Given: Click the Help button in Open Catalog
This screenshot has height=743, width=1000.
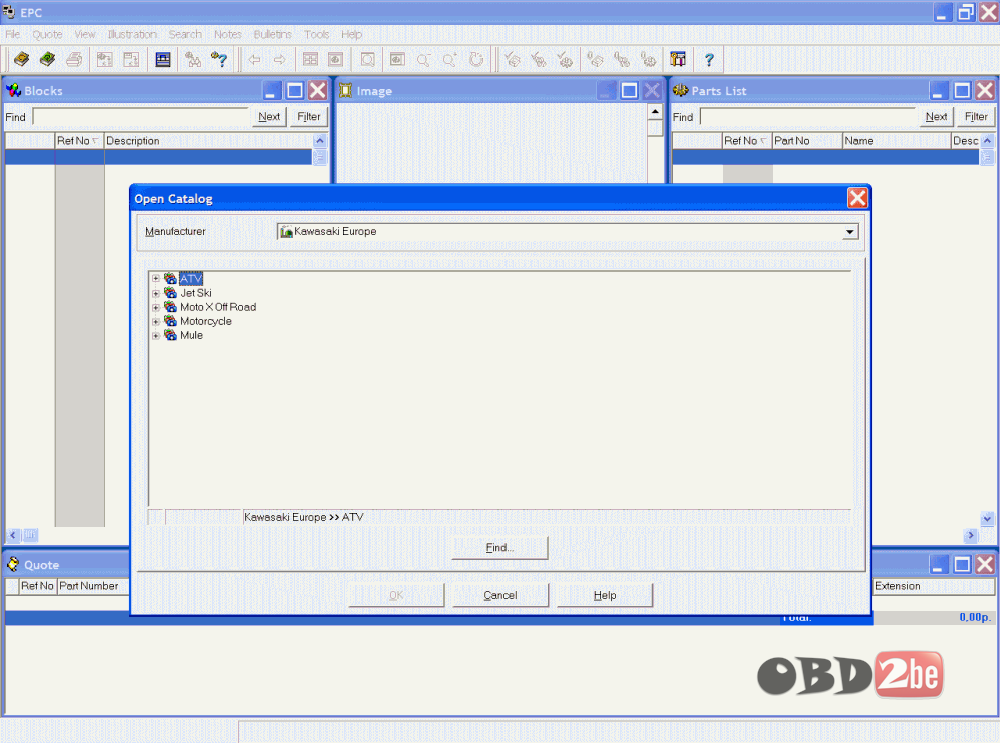Looking at the screenshot, I should click(605, 595).
